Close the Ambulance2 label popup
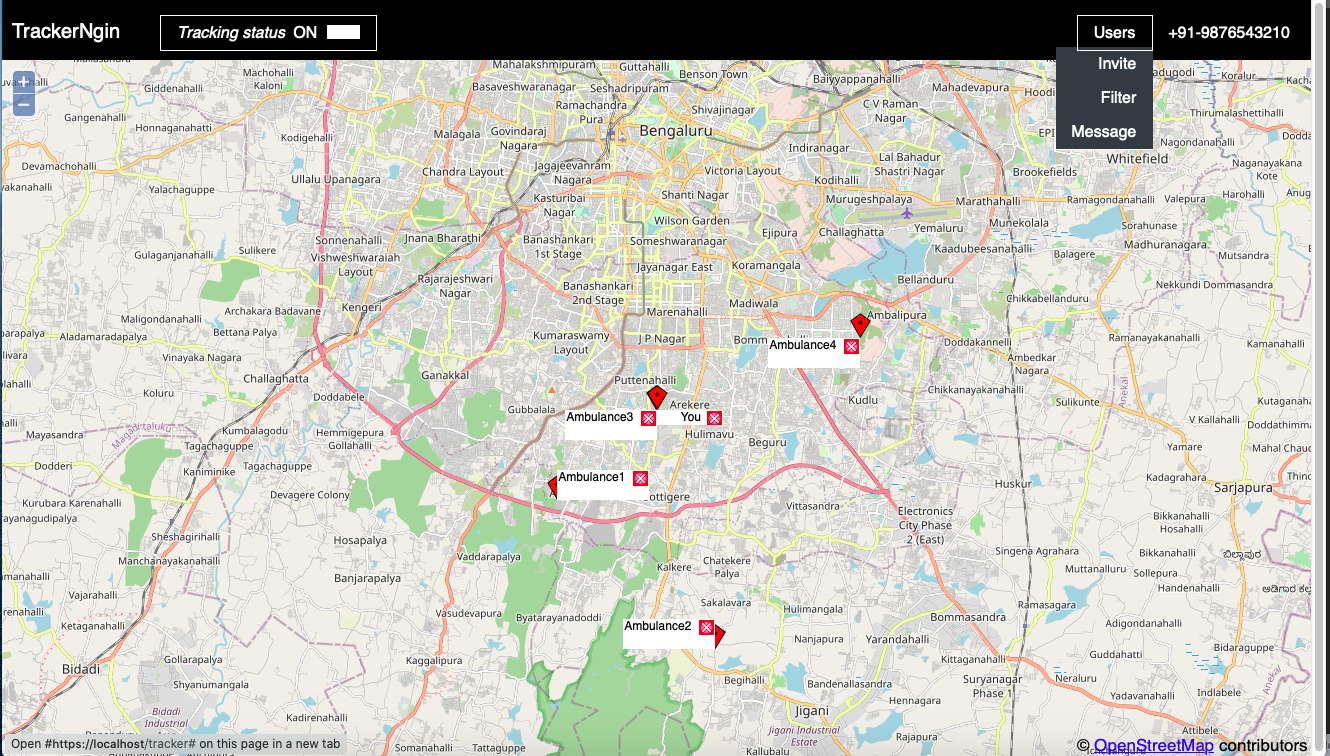 [x=706, y=628]
